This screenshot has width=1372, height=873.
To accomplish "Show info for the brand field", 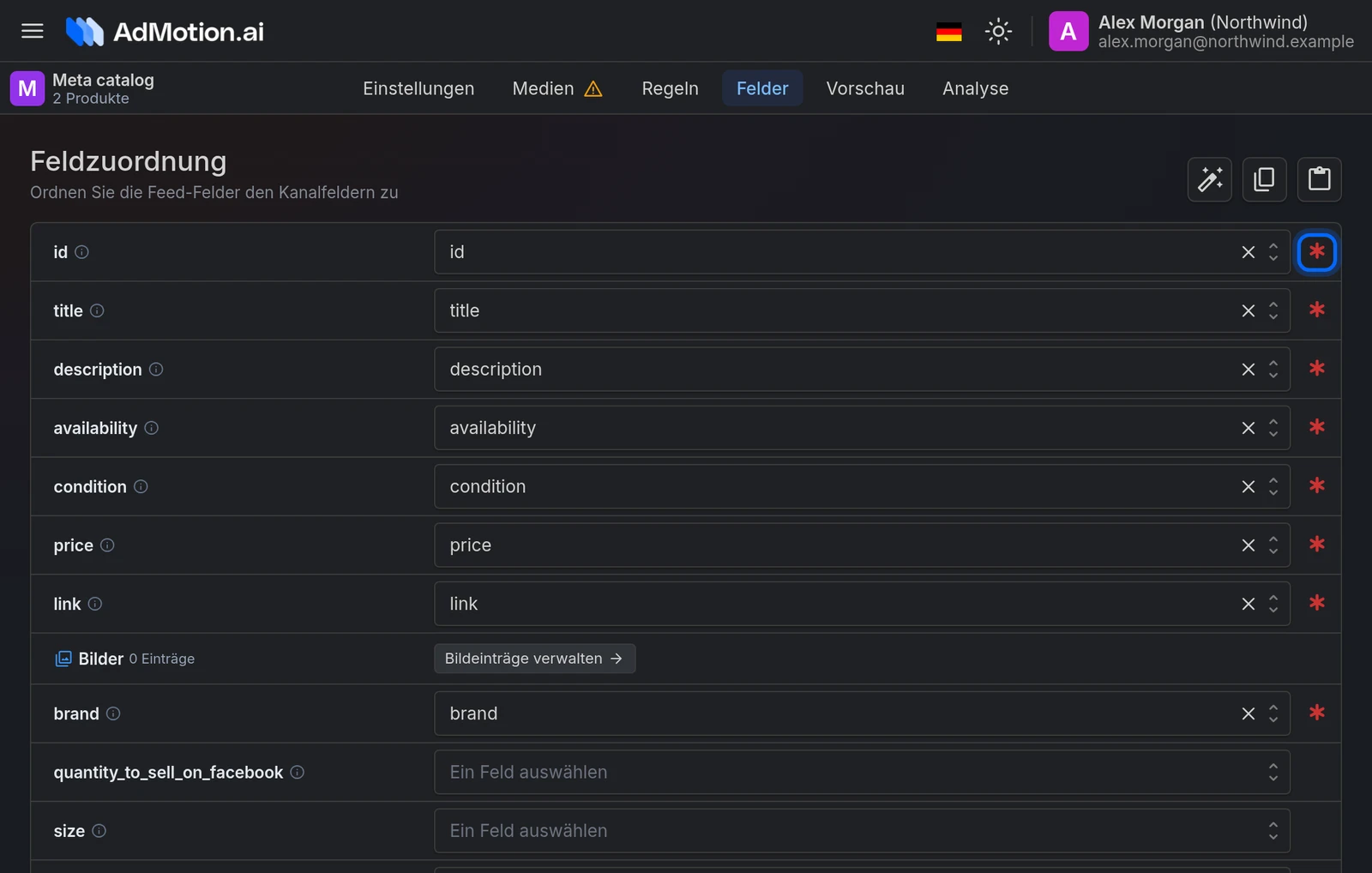I will (x=113, y=713).
